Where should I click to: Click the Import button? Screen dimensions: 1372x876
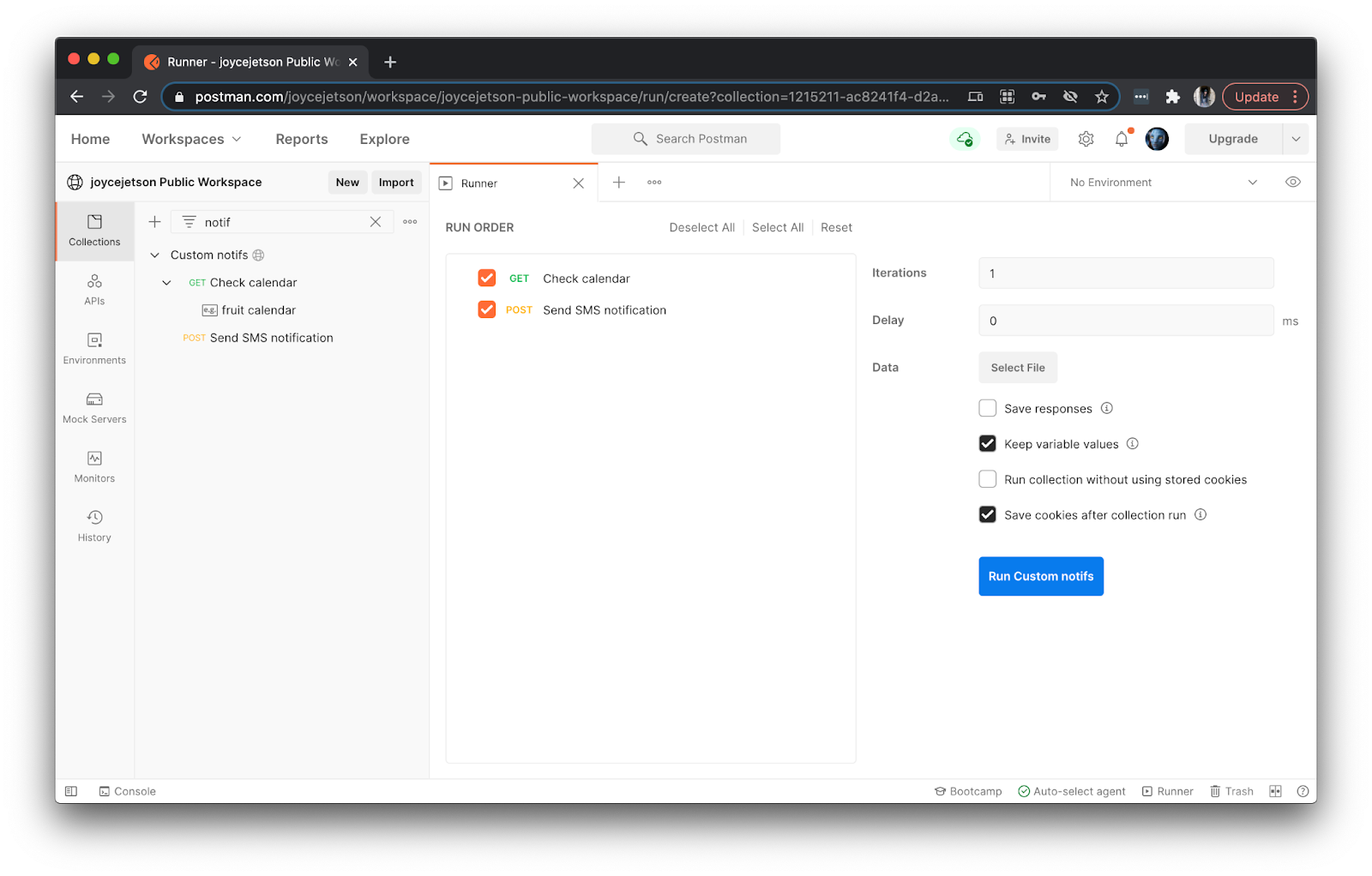pos(396,182)
